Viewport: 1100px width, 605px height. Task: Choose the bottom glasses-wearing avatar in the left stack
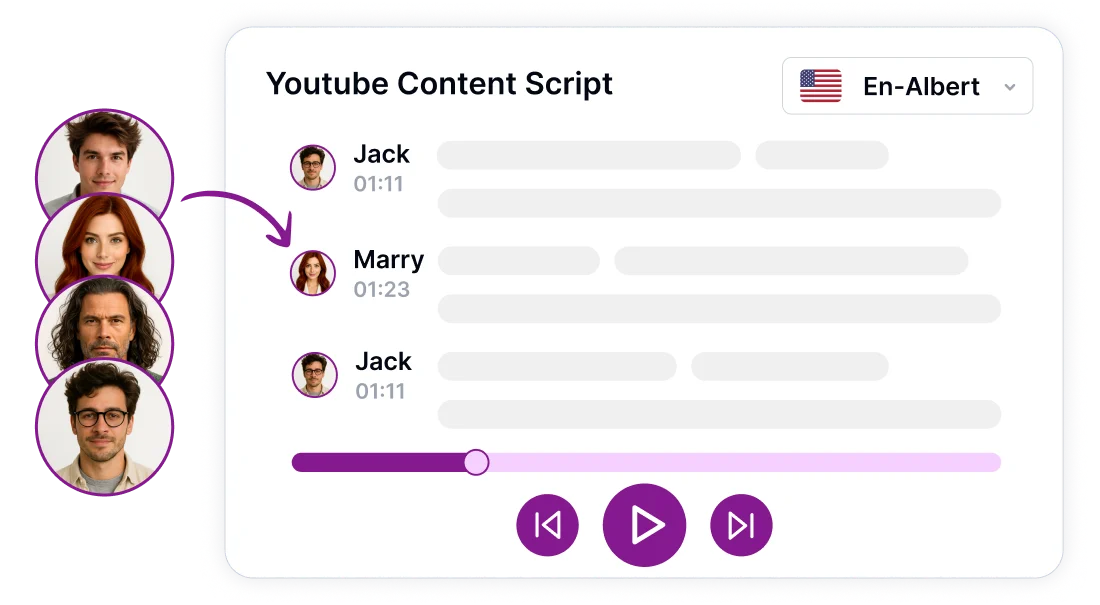(104, 425)
